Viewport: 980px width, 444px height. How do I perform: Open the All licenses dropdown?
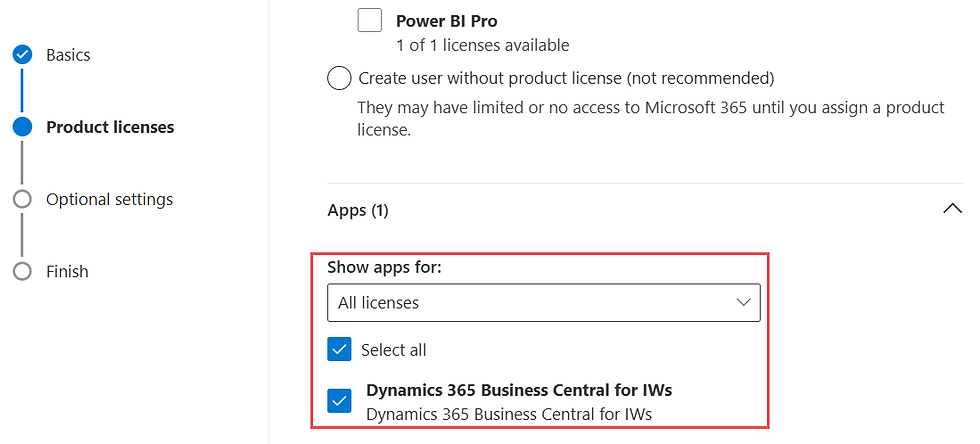544,303
